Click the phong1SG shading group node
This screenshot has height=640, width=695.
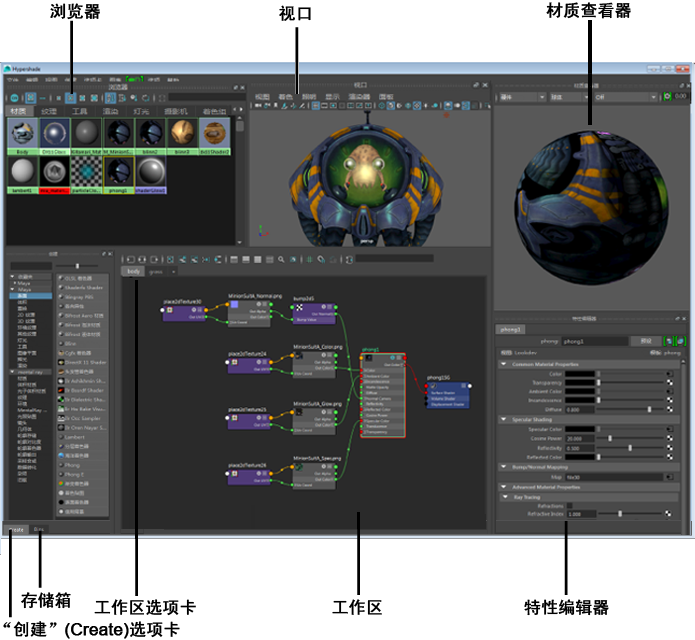click(448, 394)
